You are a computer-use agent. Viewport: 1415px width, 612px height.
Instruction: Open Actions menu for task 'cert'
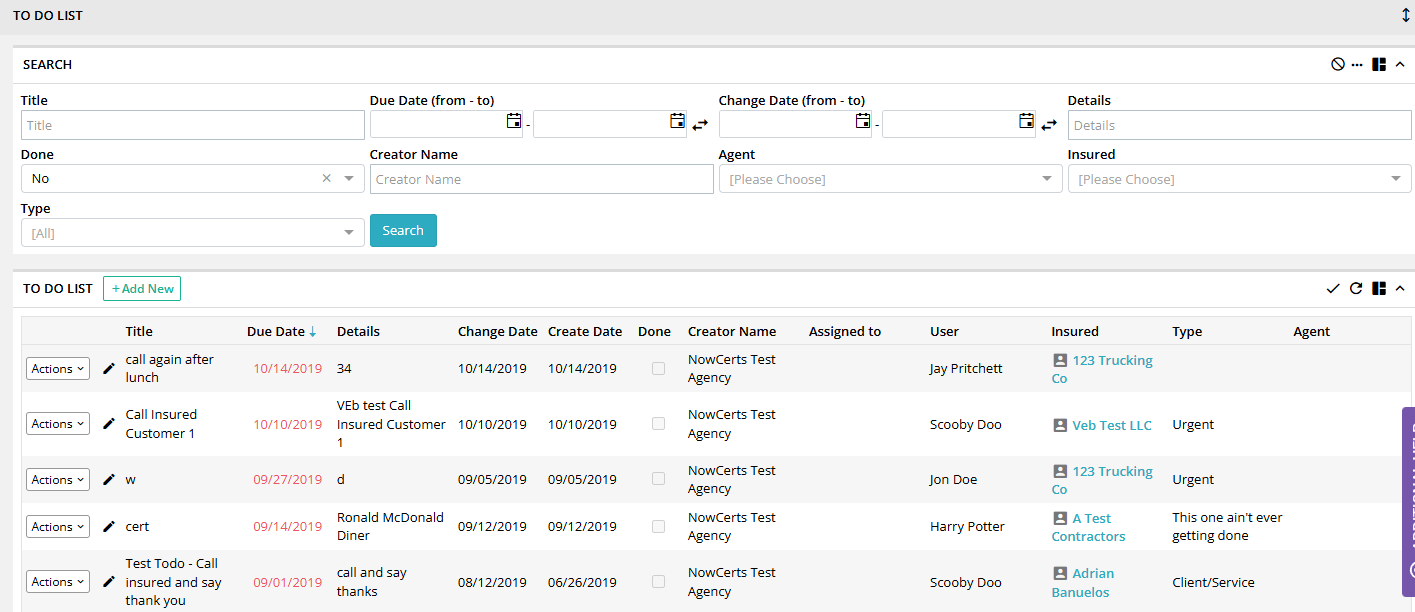58,526
